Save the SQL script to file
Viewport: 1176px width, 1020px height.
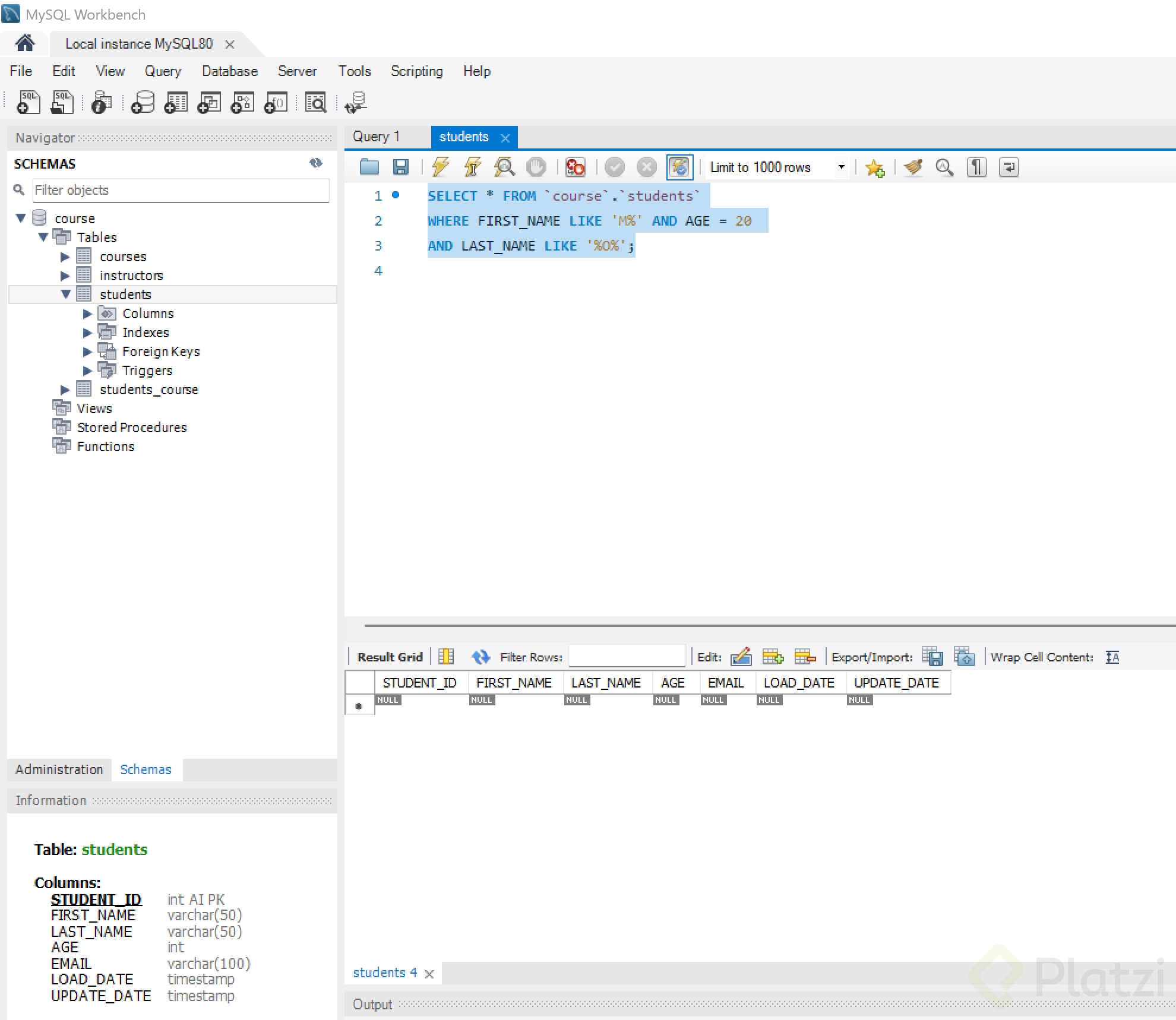coord(401,167)
